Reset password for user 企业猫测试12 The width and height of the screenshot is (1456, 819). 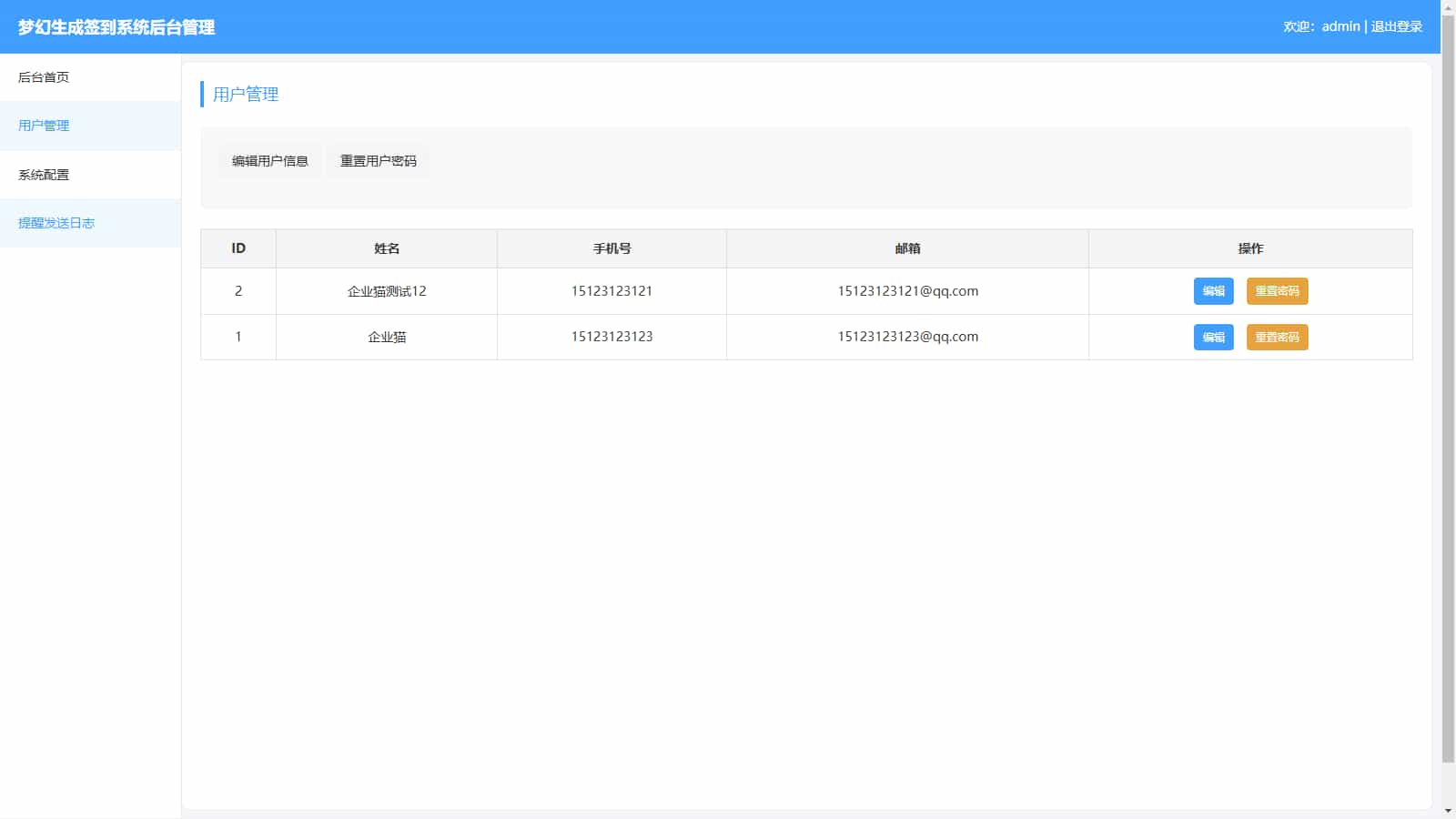pyautogui.click(x=1277, y=291)
